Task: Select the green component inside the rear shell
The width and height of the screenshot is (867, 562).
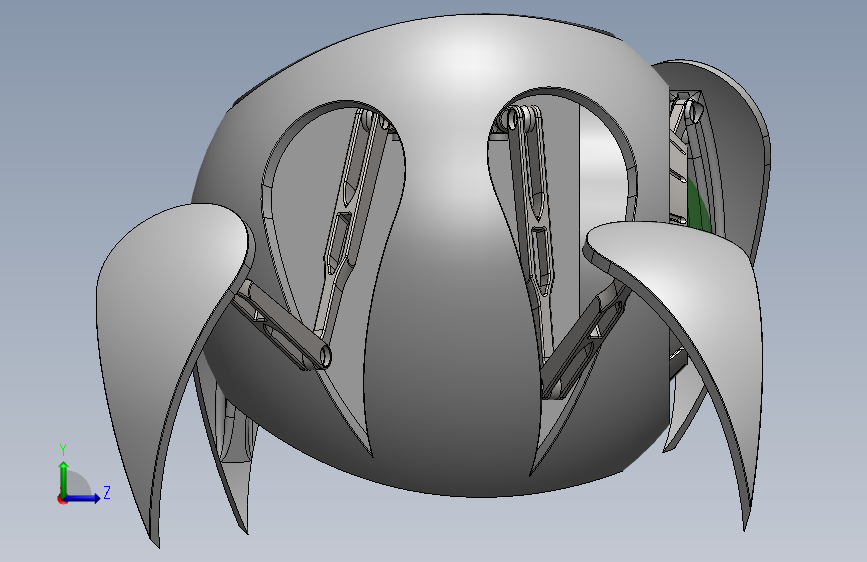Action: (x=698, y=207)
